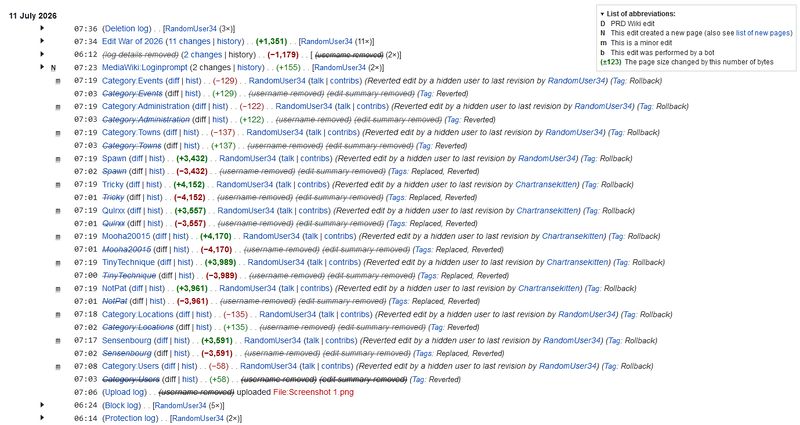Image resolution: width=800 pixels, height=425 pixels.
Task: Open hist for Sensenbourg 07:17 row
Action: (181, 340)
